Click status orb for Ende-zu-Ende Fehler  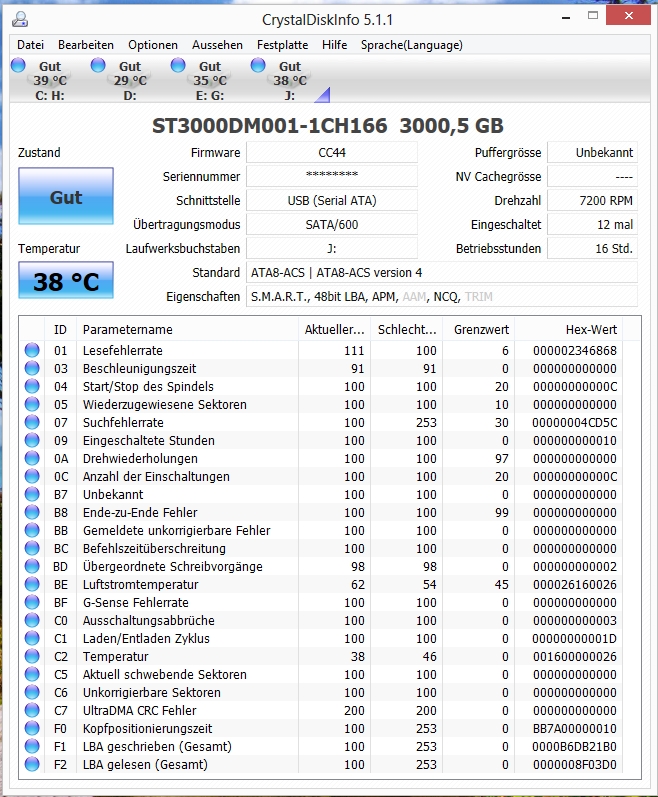pos(32,512)
